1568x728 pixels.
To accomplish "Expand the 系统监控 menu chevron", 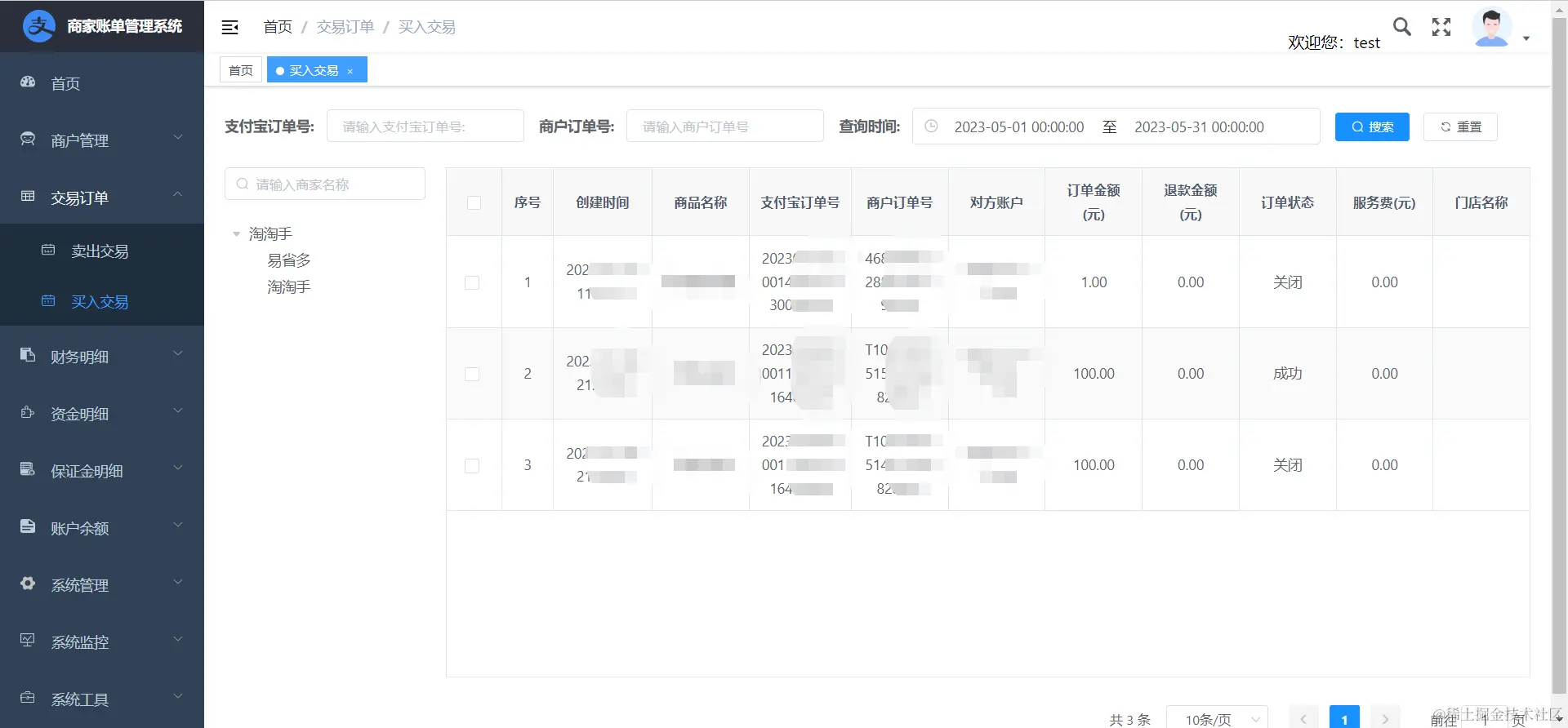I will [178, 640].
